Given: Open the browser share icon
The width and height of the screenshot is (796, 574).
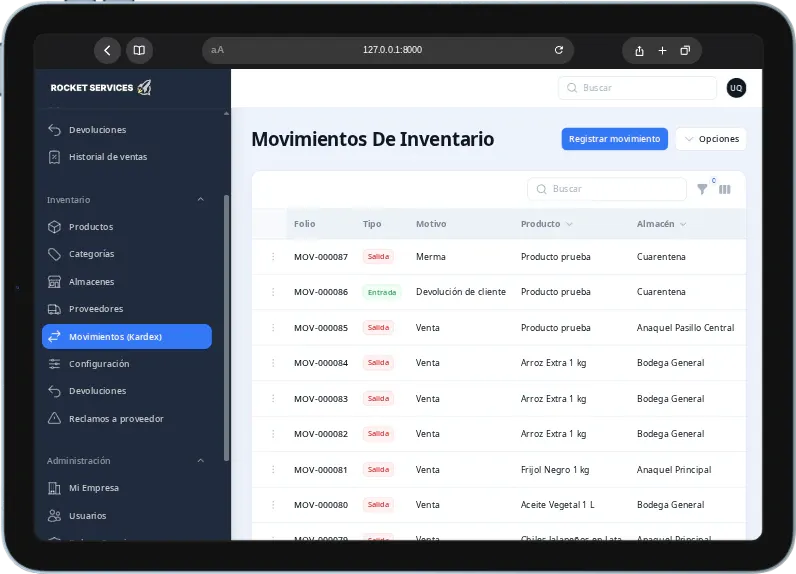Looking at the screenshot, I should click(640, 51).
